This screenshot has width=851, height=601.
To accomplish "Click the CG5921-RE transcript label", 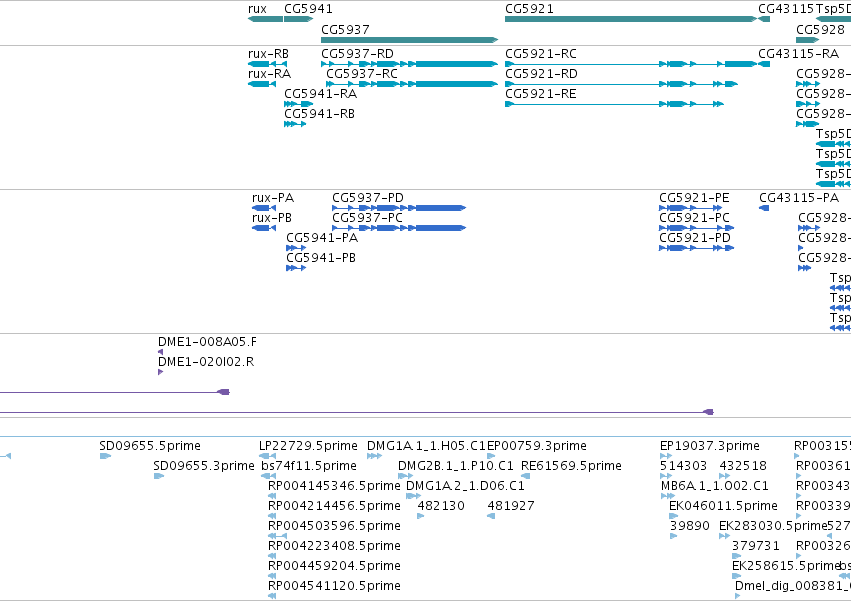I will tap(541, 94).
